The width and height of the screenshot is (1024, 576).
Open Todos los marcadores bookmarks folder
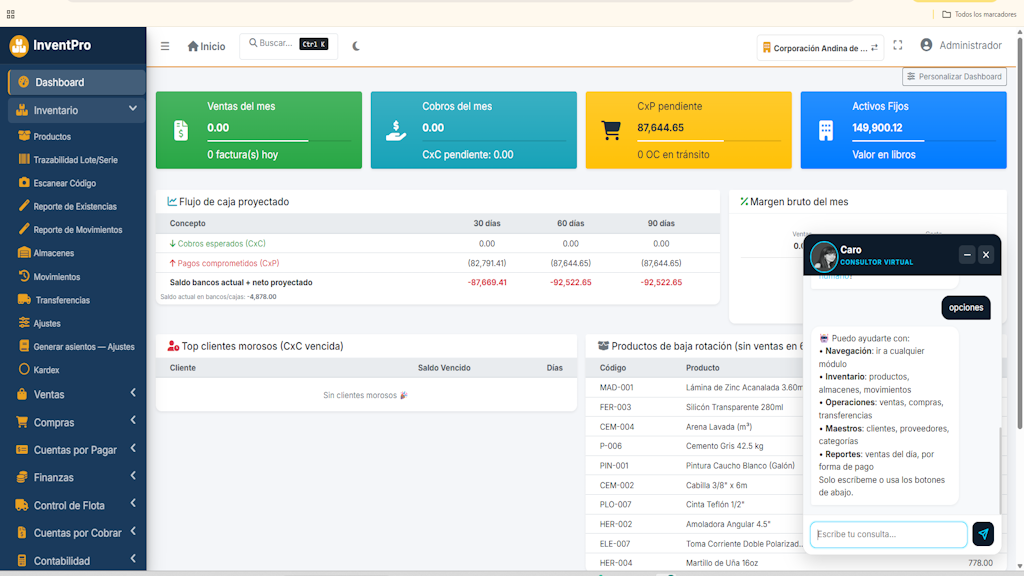click(978, 14)
